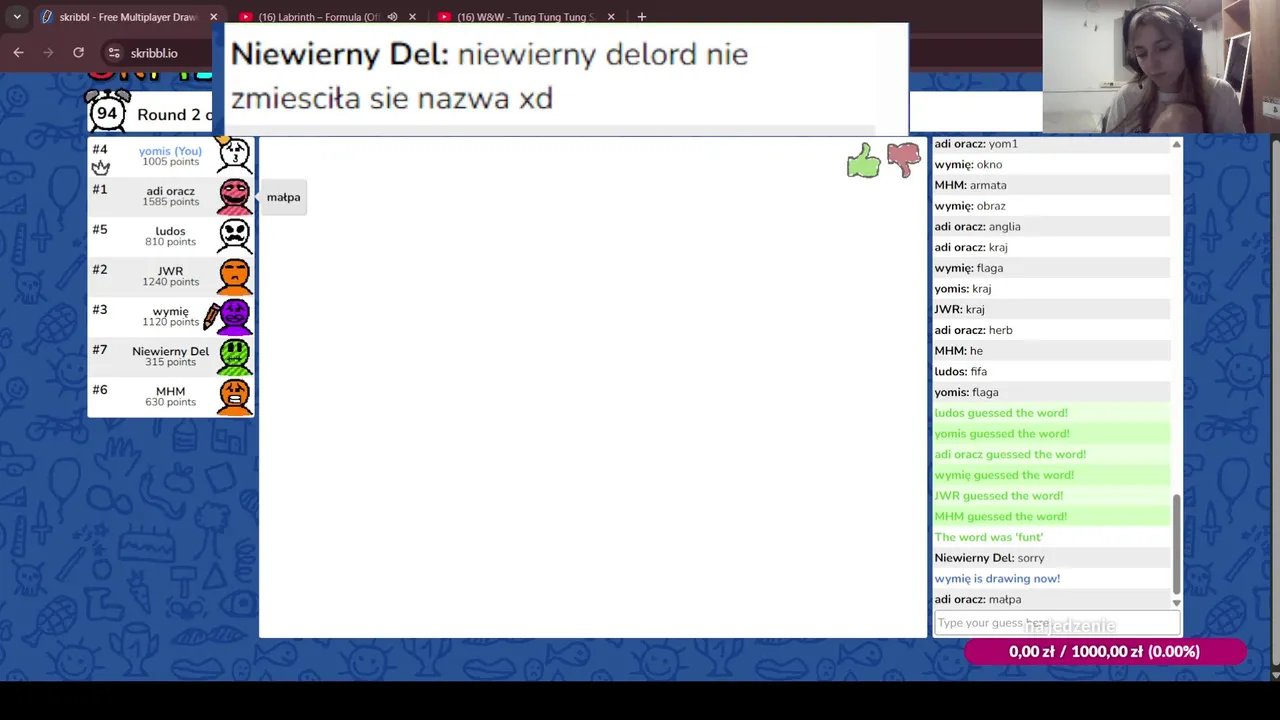Click the webcam overlay video
Viewport: 1280px width, 720px height.
(x=1161, y=66)
